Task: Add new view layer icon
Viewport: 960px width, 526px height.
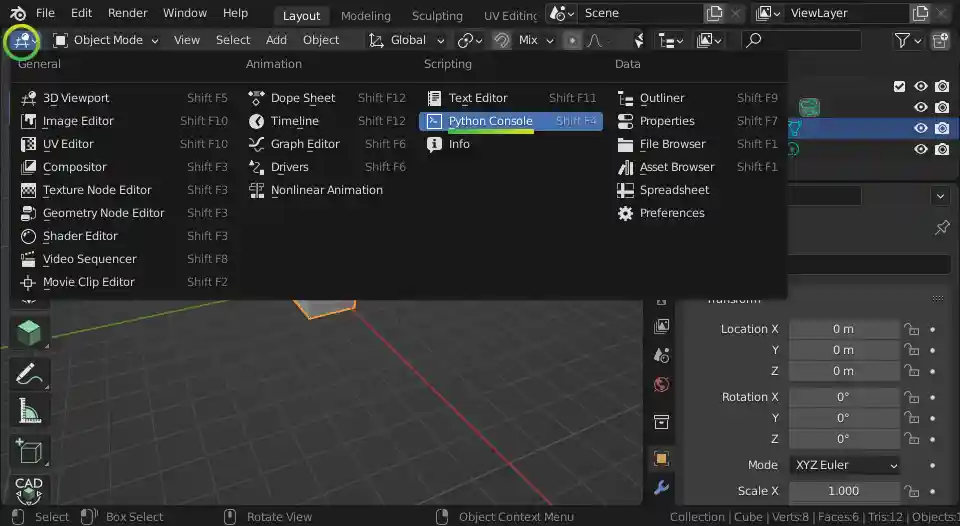Action: point(920,13)
